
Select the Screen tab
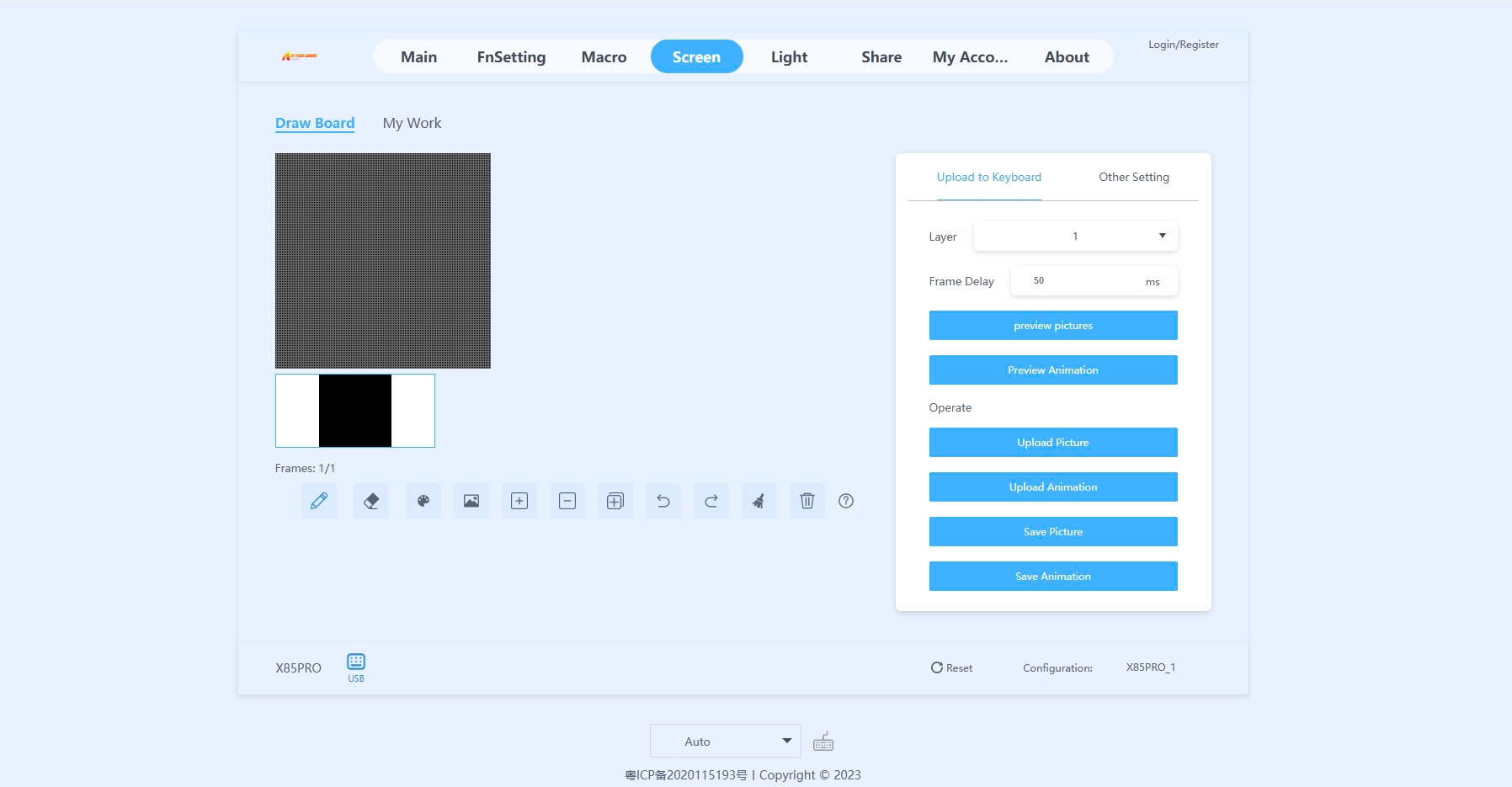click(x=696, y=56)
